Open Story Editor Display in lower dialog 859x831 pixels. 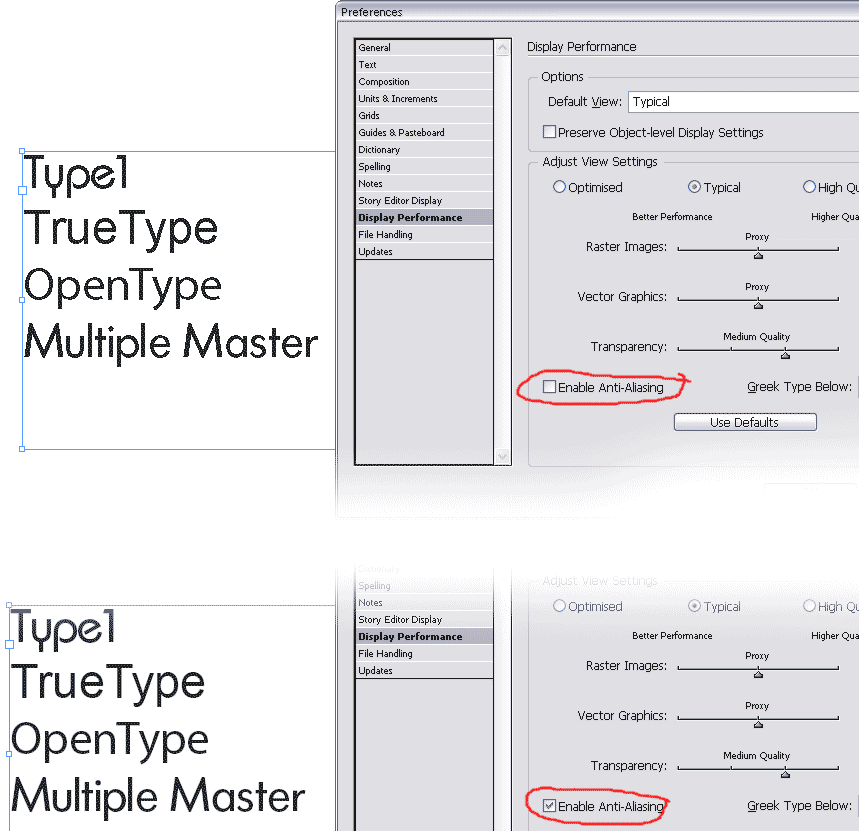425,620
